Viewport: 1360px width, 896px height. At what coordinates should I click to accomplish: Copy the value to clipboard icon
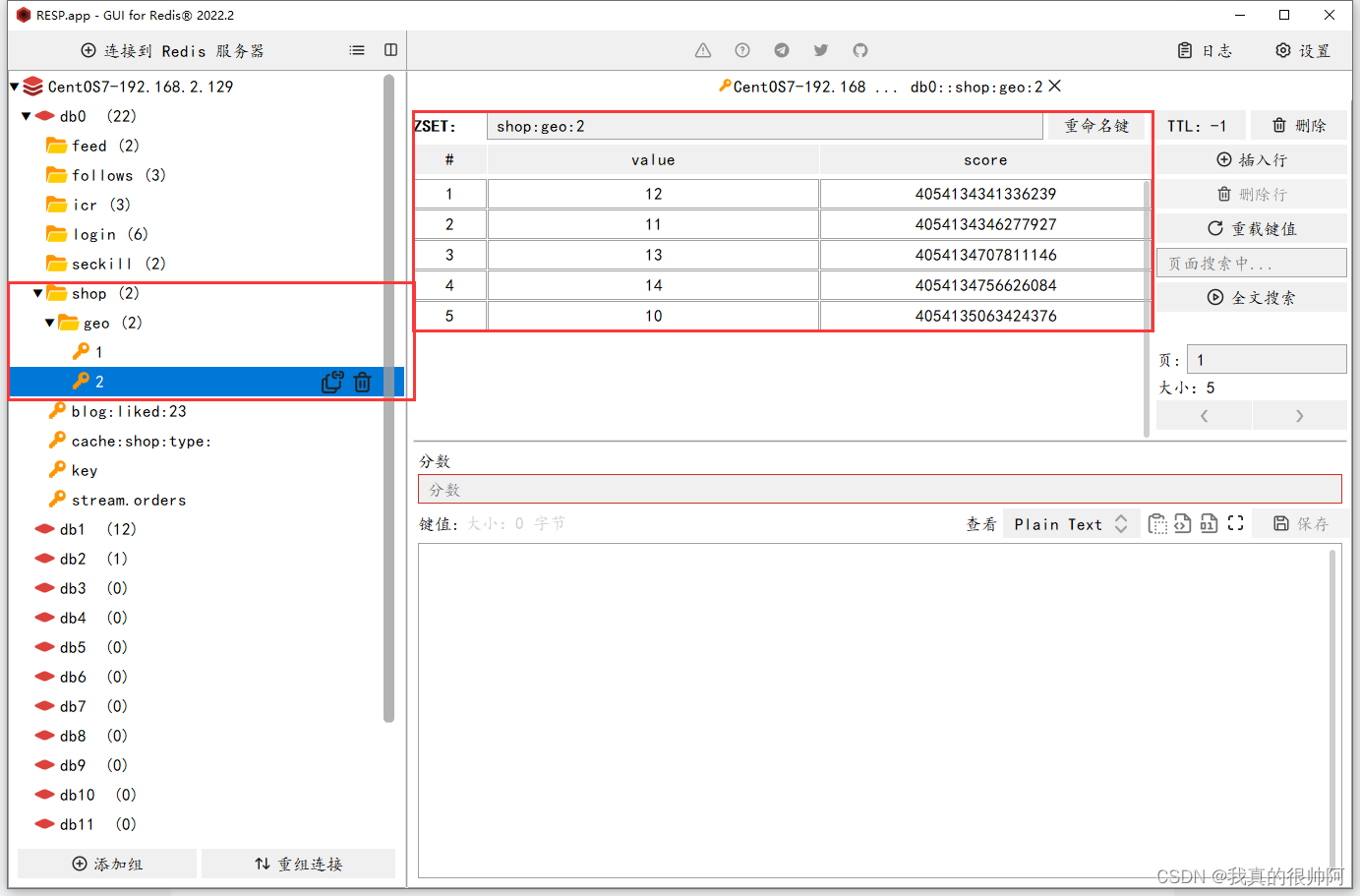(x=1157, y=524)
